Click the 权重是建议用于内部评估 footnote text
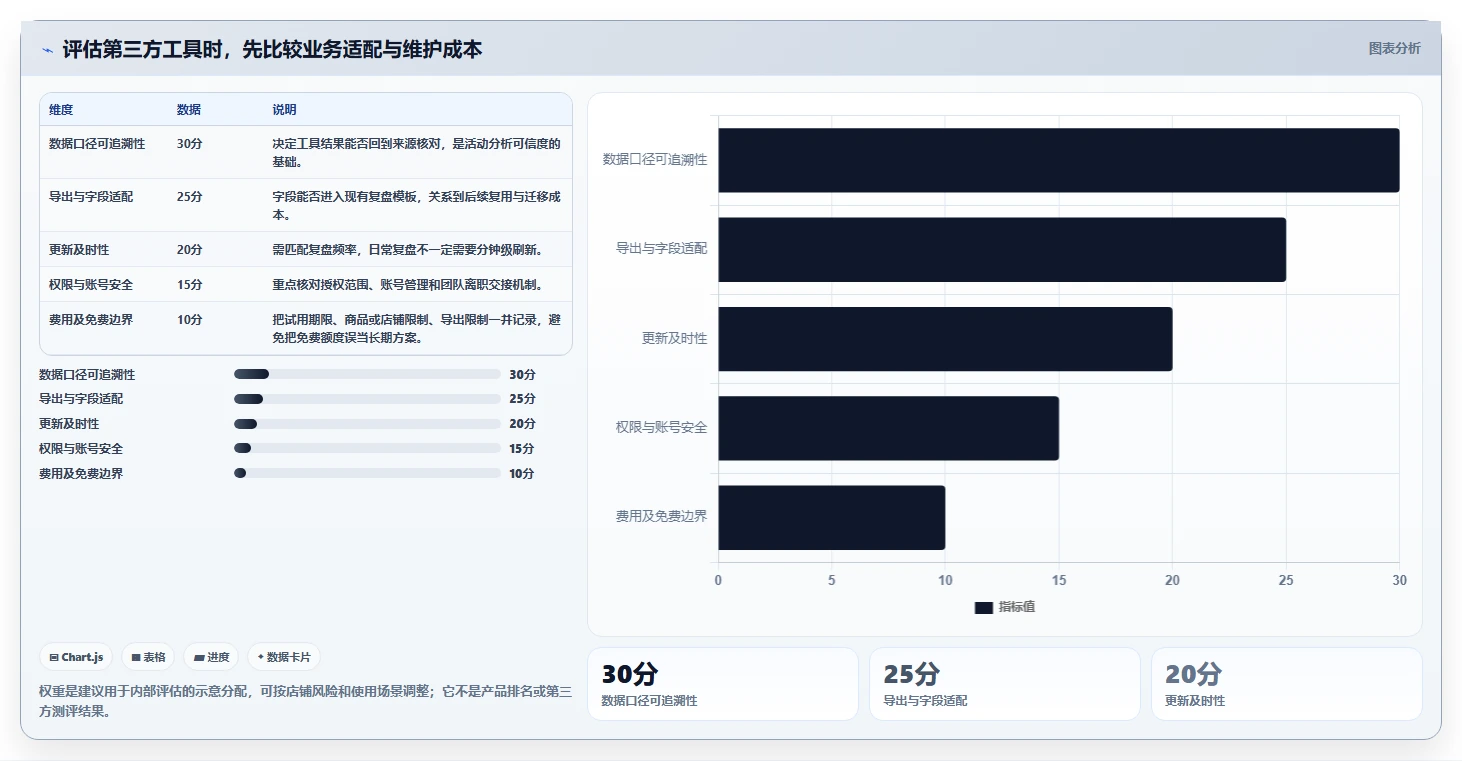The image size is (1462, 761). click(305, 702)
